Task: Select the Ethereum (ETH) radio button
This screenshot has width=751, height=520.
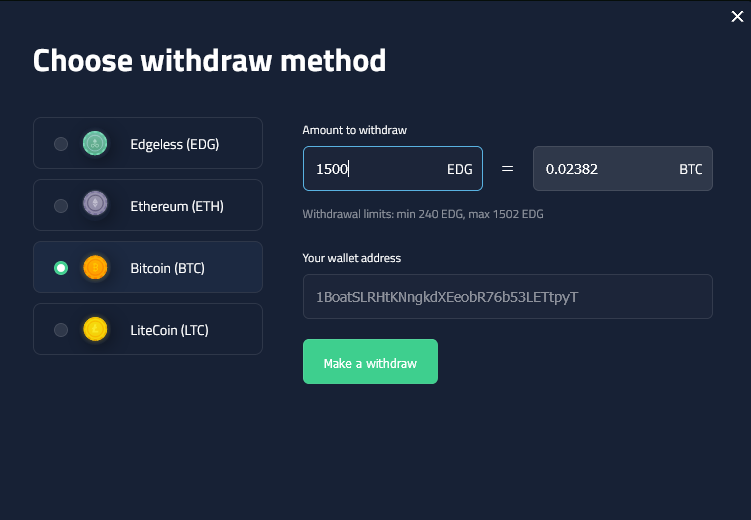Action: (x=61, y=206)
